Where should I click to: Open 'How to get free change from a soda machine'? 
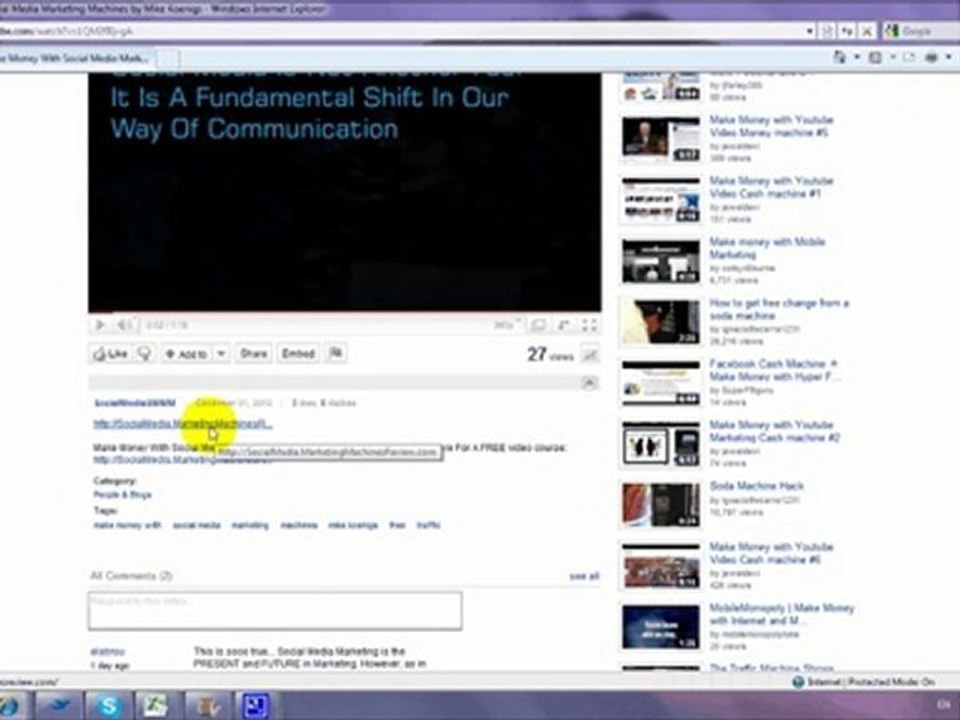[x=779, y=309]
